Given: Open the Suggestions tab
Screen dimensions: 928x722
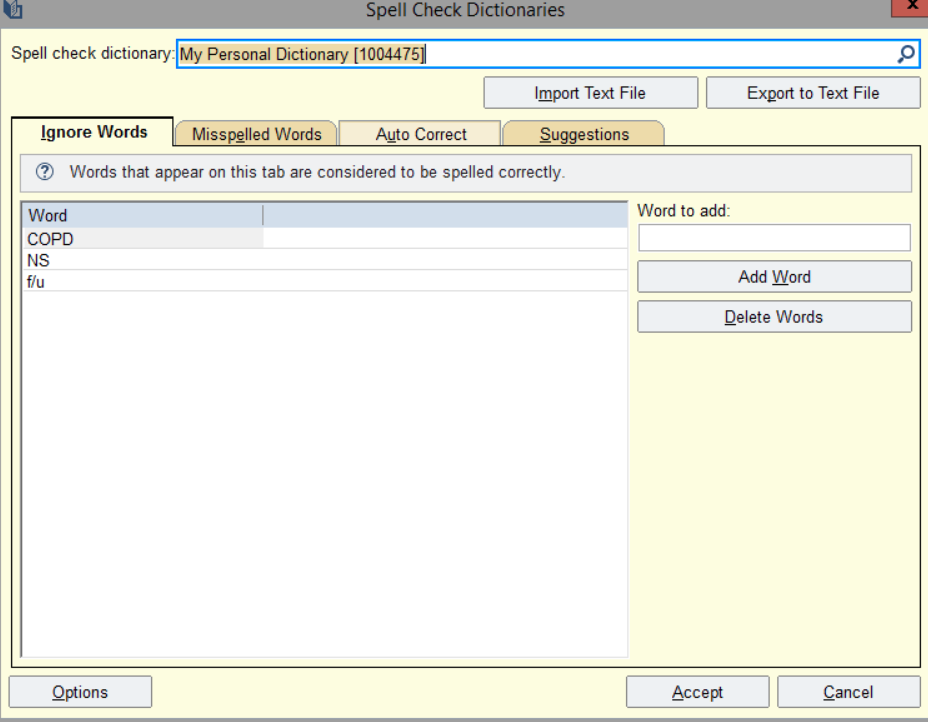Looking at the screenshot, I should point(584,134).
